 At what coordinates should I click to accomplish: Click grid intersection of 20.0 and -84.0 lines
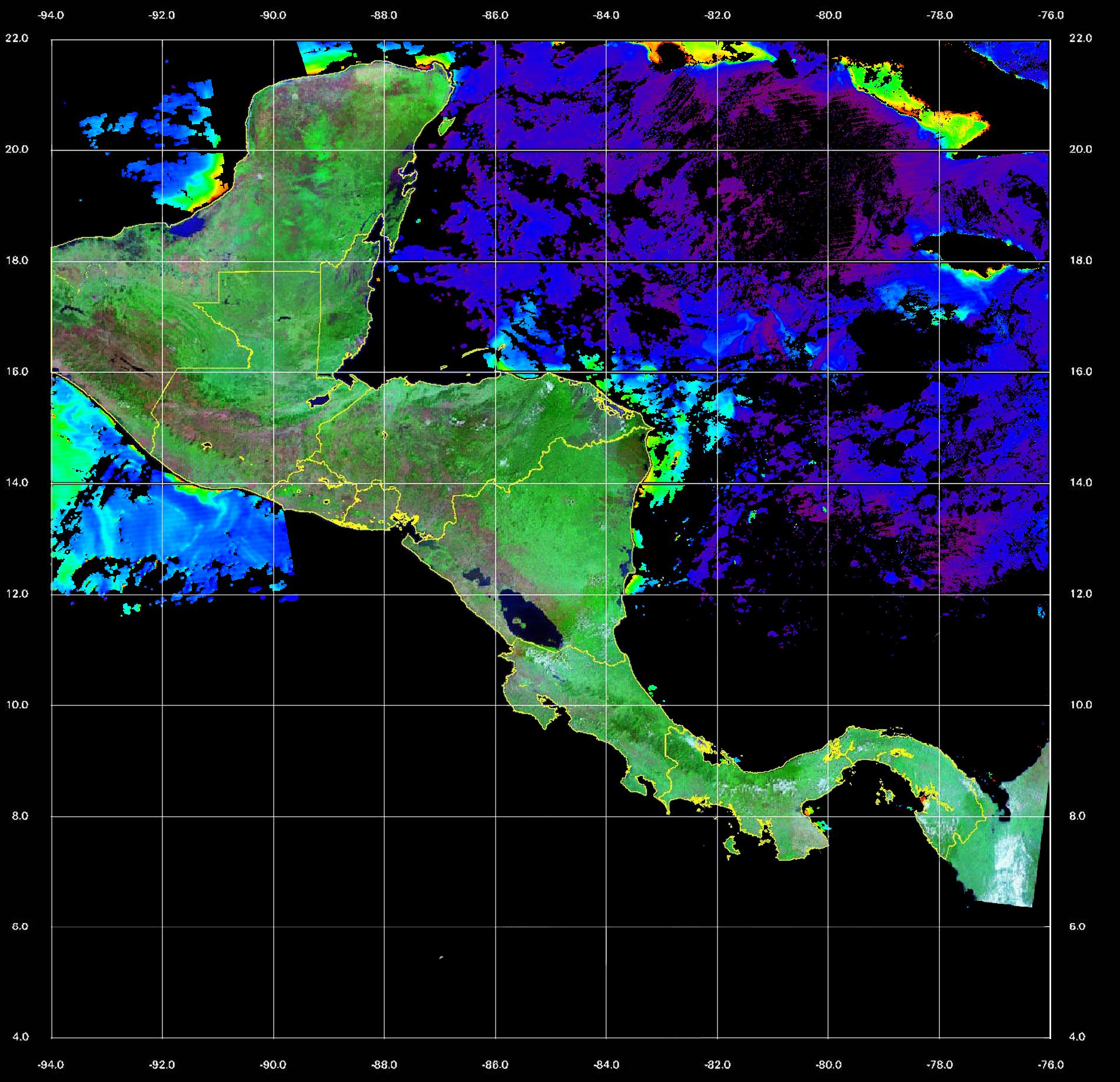[x=606, y=150]
